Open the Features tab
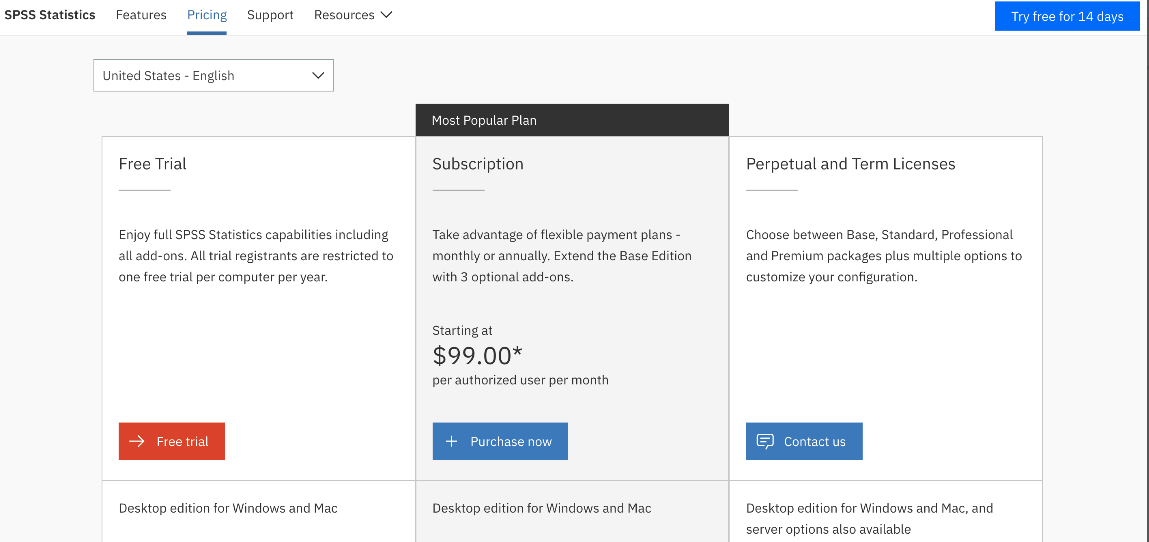Image resolution: width=1149 pixels, height=542 pixels. (x=141, y=15)
